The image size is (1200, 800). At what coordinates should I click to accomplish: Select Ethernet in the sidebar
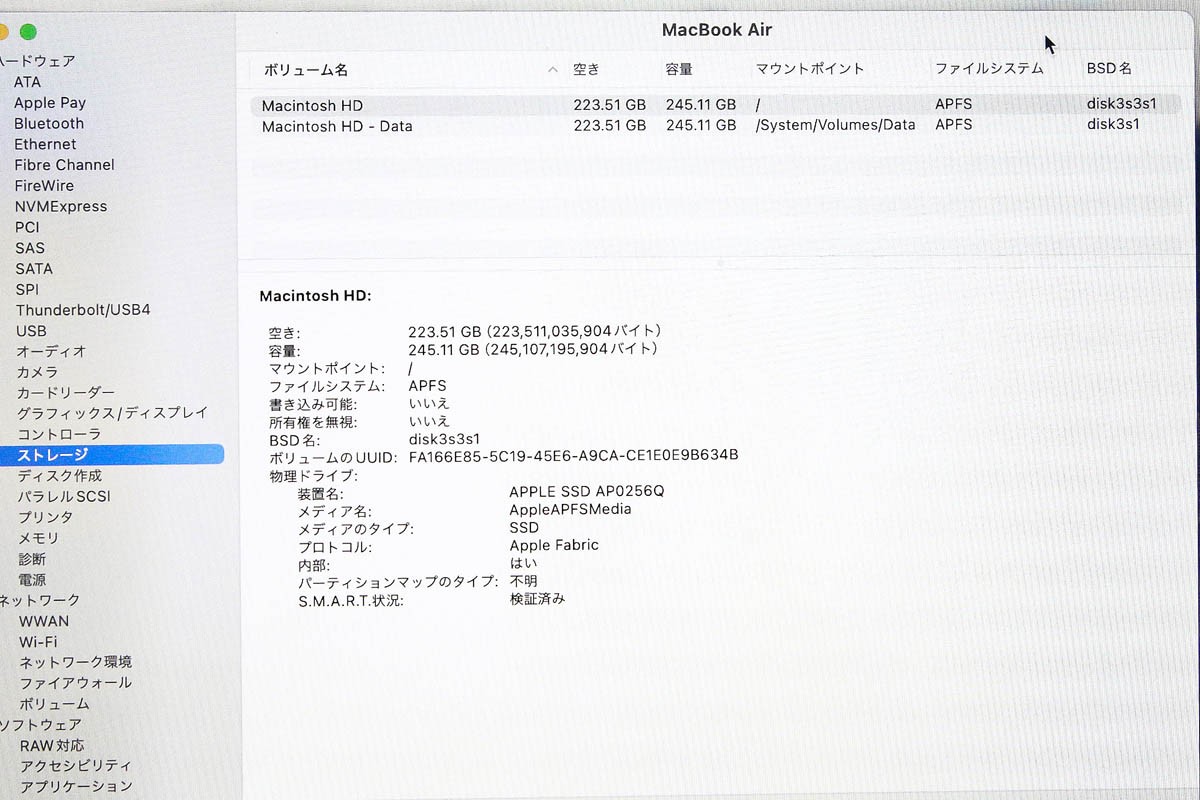pos(45,144)
